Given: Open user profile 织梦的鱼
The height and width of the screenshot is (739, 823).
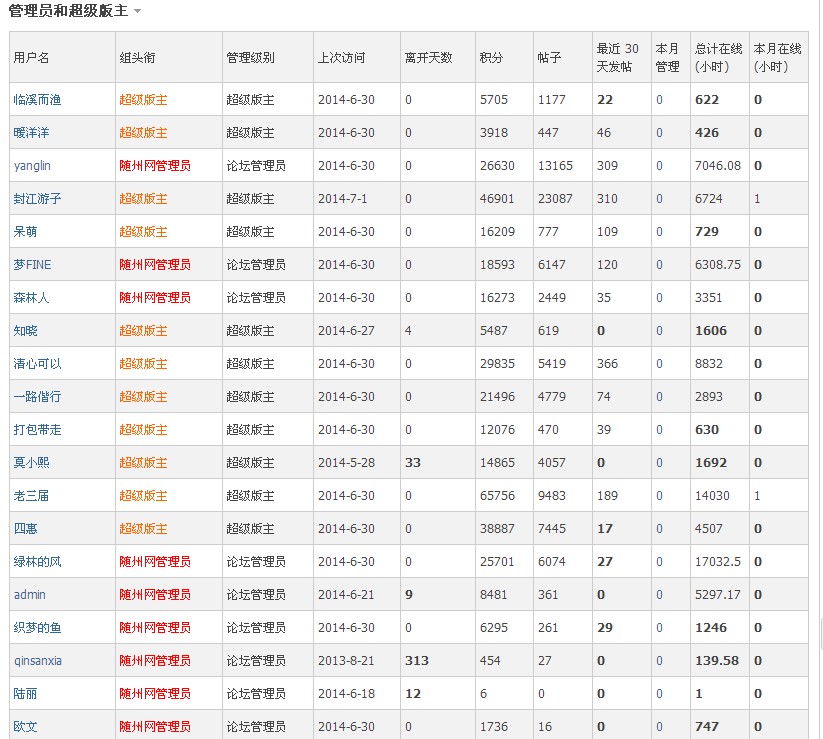Looking at the screenshot, I should coord(37,628).
